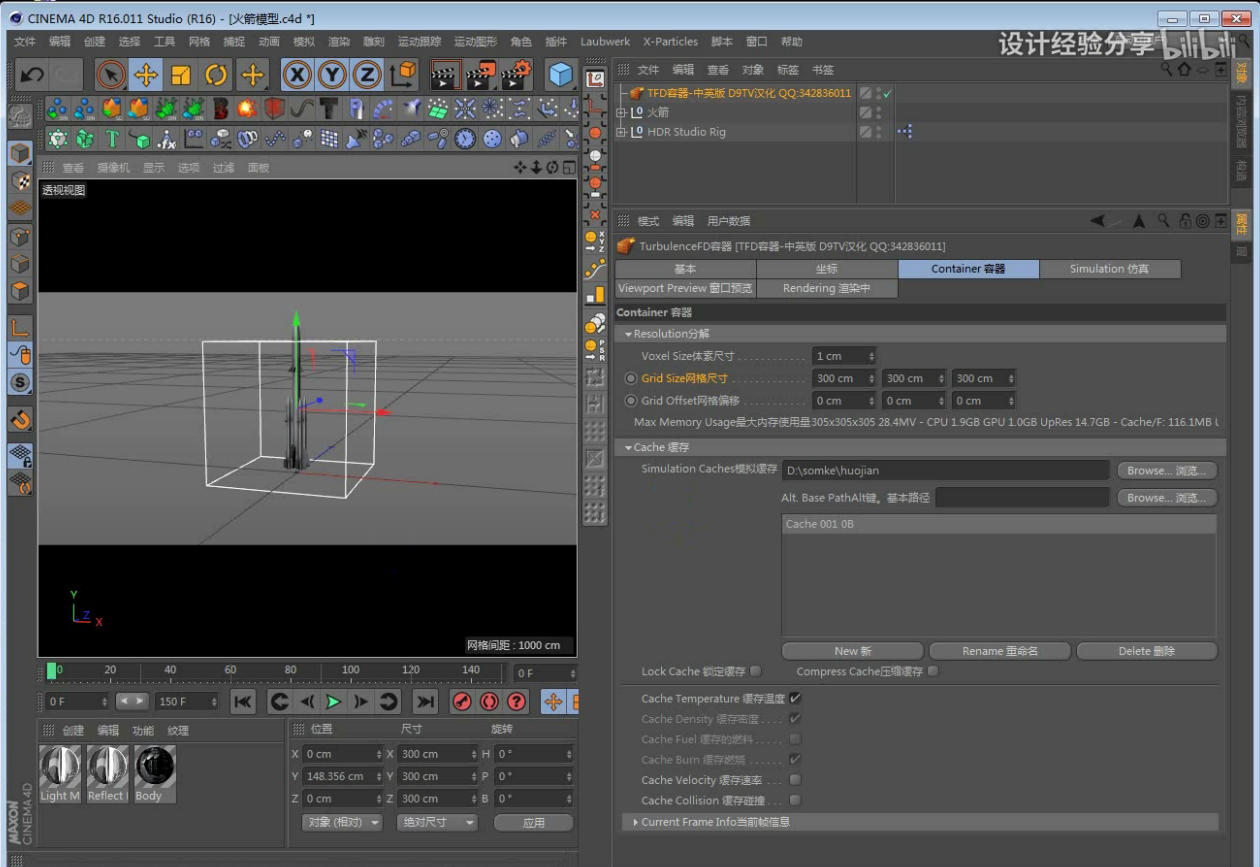Switch to Viewport Preview 窗口预览 tab

pos(685,288)
